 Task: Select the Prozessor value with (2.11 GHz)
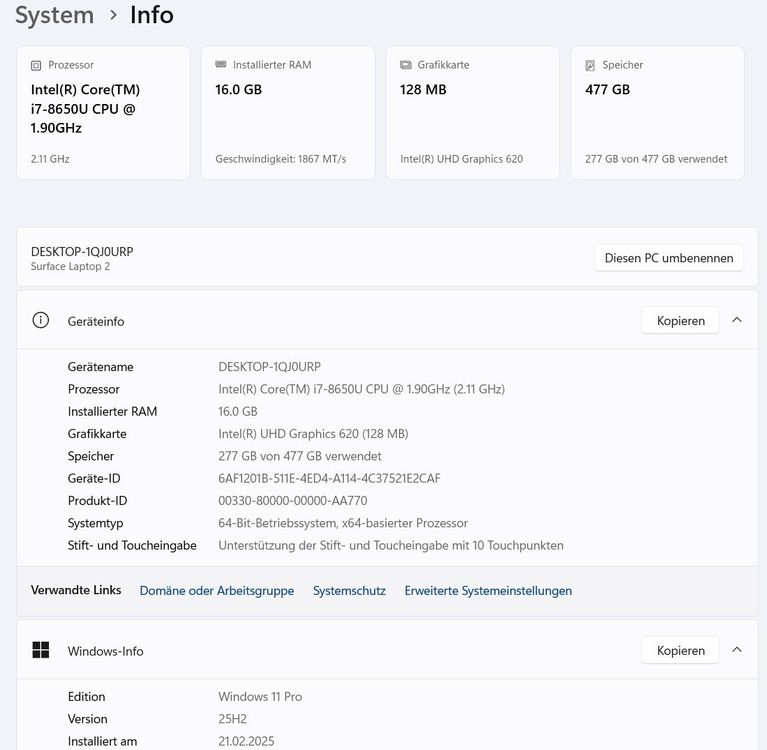[361, 389]
